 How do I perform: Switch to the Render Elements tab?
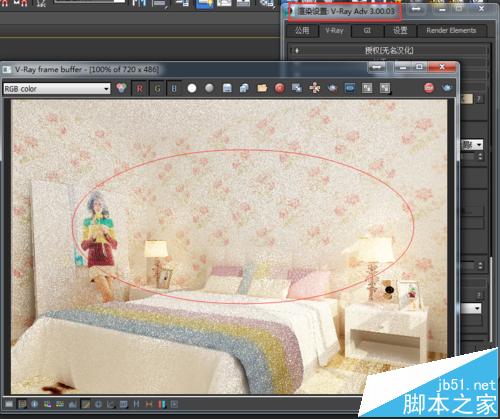click(452, 31)
